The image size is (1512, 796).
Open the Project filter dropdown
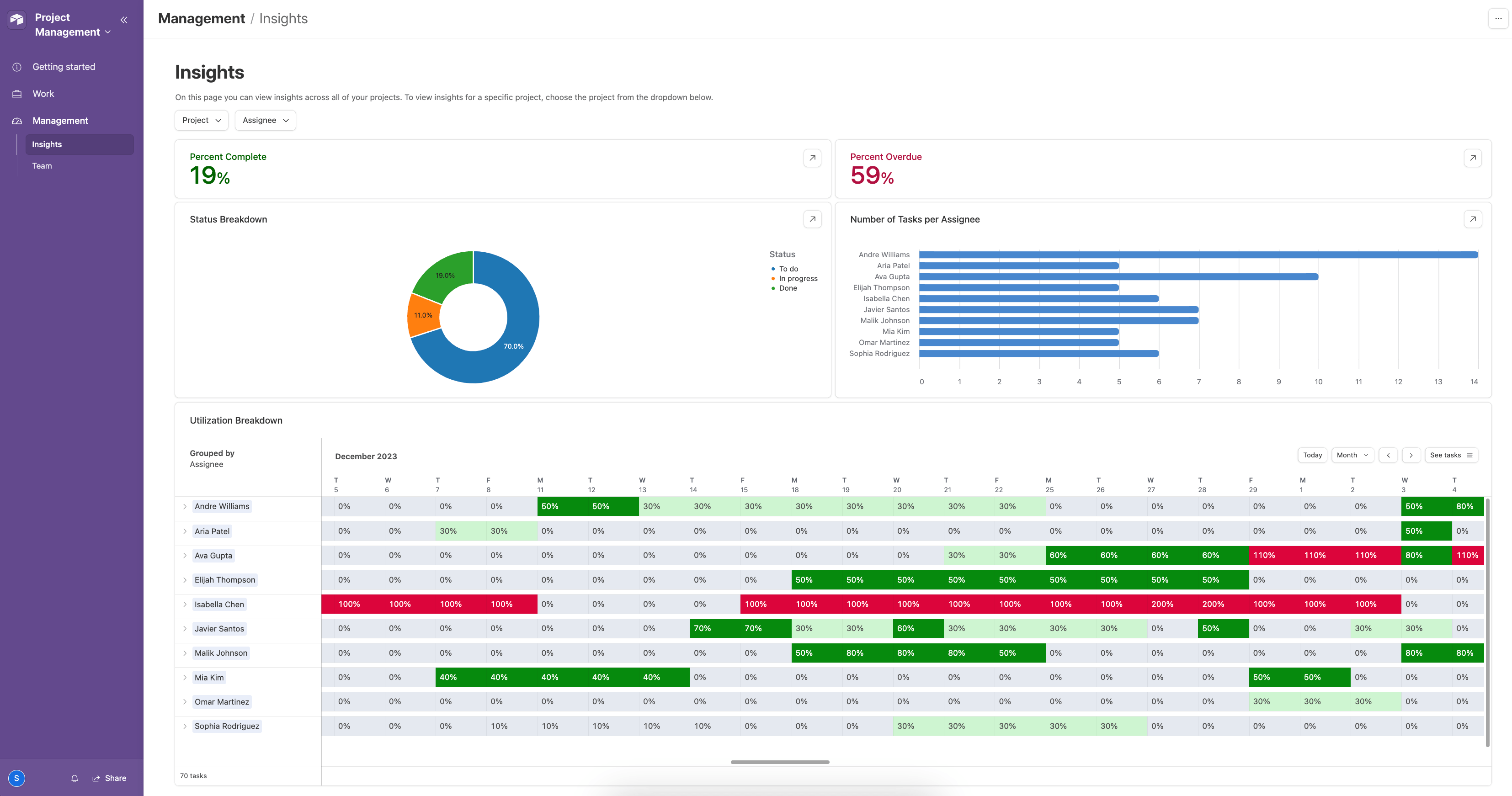201,120
